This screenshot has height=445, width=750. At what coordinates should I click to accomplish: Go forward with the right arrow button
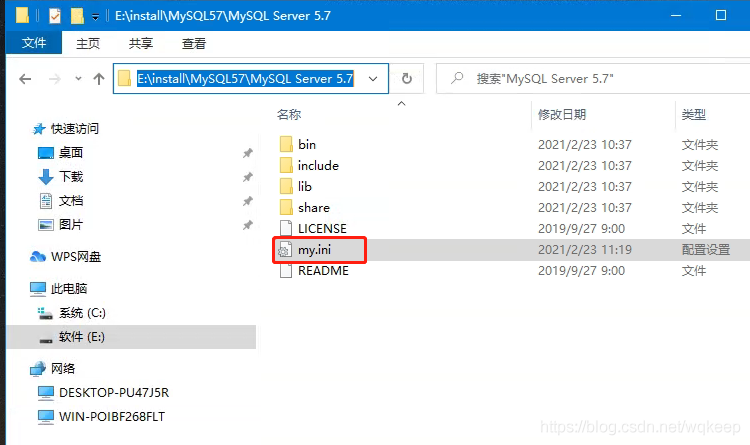coord(55,78)
